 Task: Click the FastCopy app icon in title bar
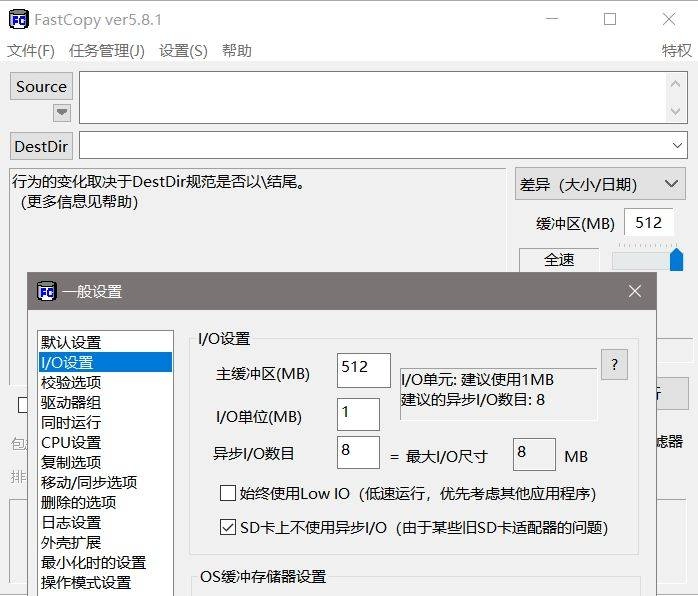[19, 20]
